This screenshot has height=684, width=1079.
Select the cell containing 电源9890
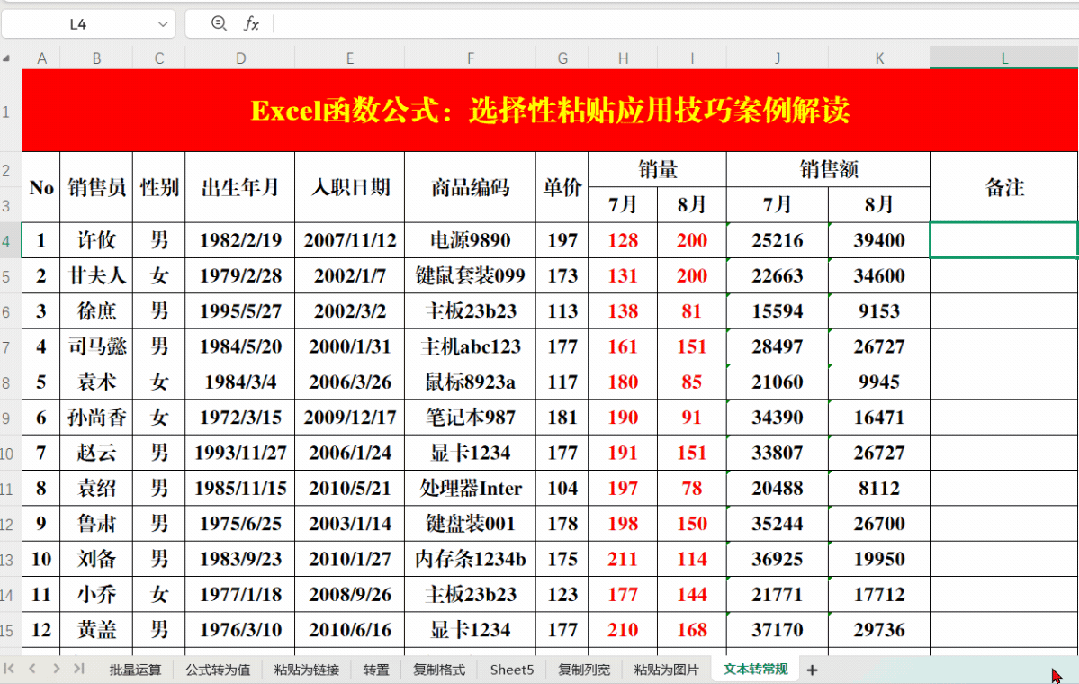pyautogui.click(x=469, y=240)
